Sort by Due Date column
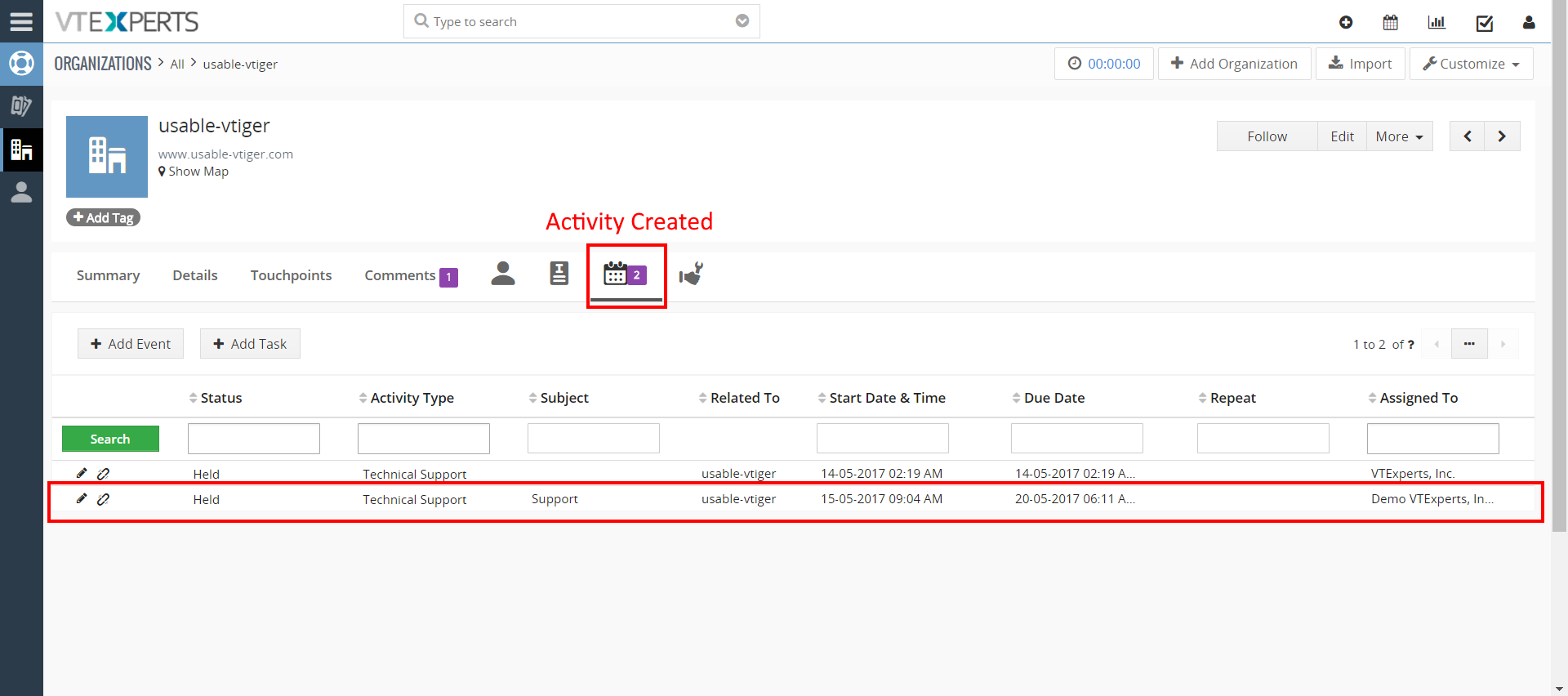The image size is (1568, 696). click(1049, 398)
